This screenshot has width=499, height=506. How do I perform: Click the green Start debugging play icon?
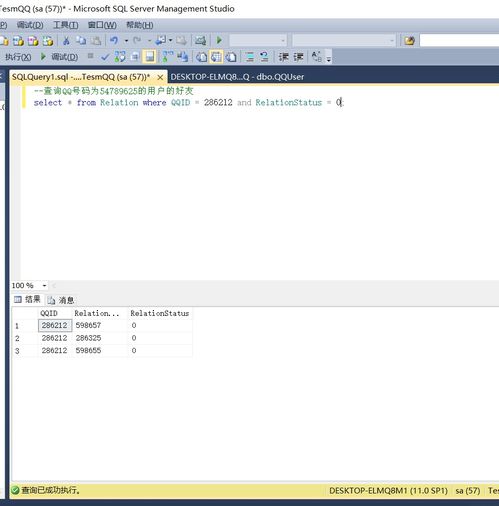(219, 40)
